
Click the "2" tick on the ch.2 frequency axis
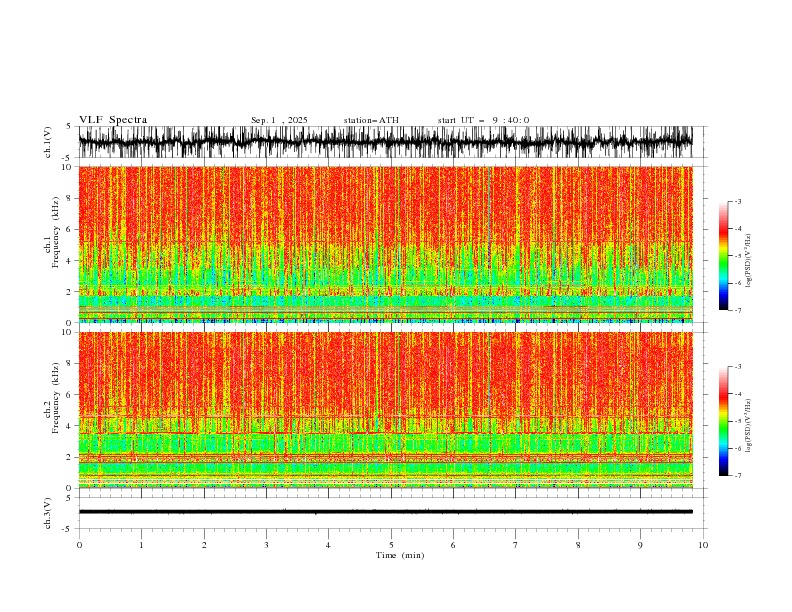click(x=70, y=457)
